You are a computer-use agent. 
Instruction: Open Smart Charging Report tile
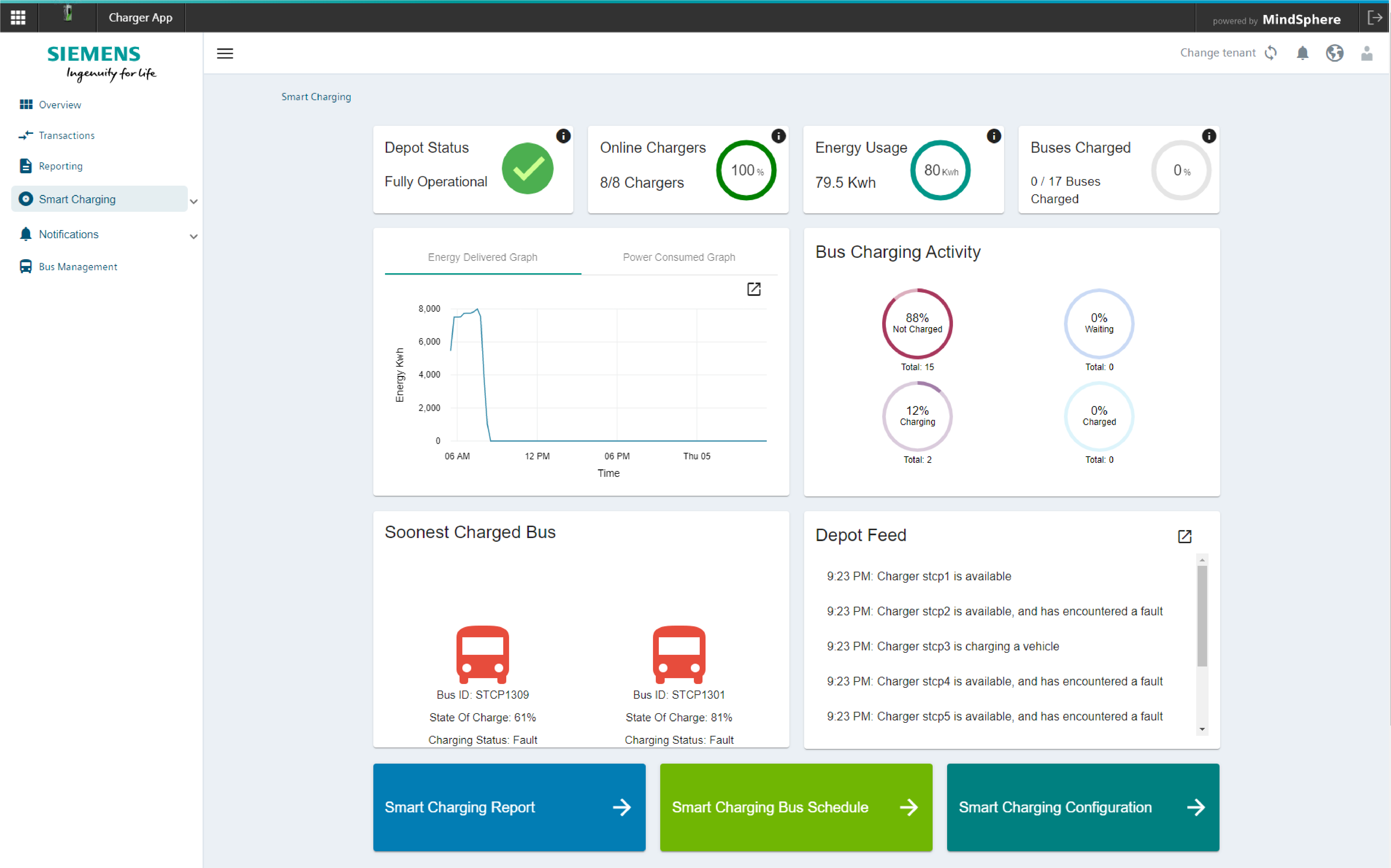pyautogui.click(x=509, y=807)
